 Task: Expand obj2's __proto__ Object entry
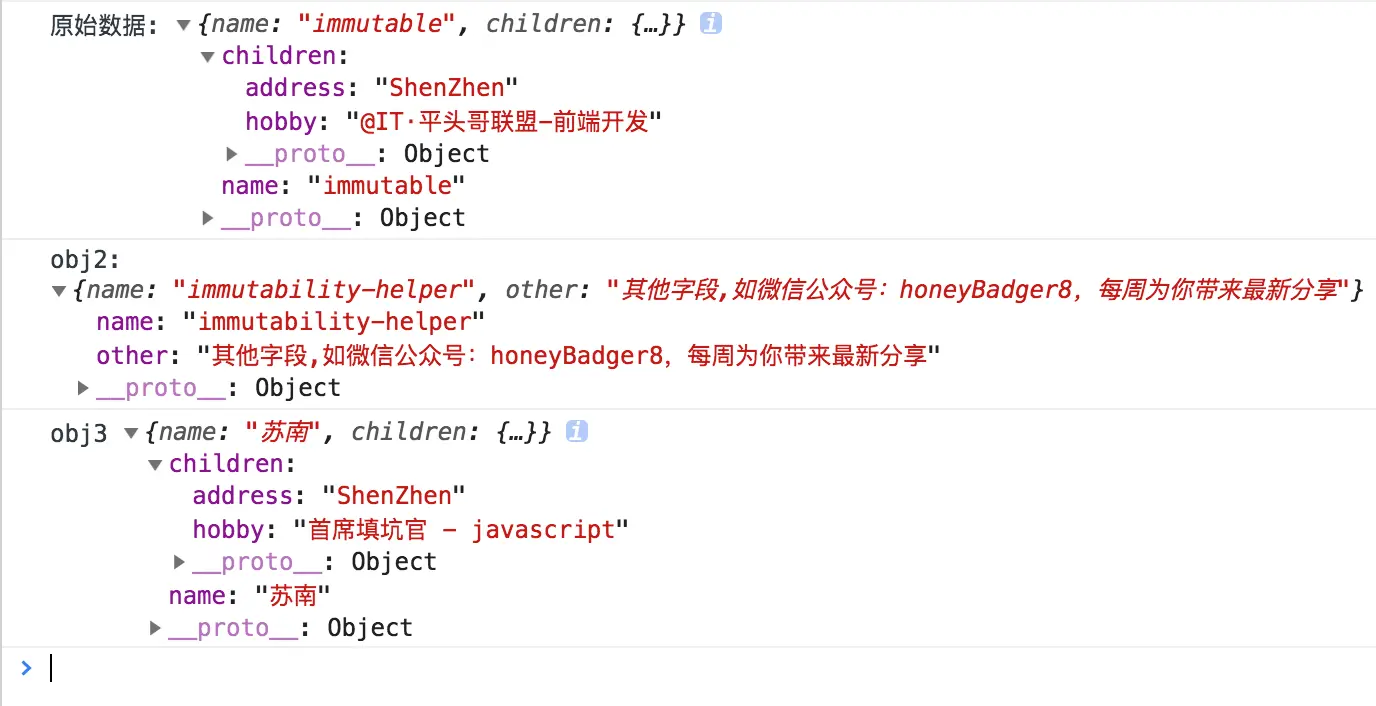pos(82,387)
